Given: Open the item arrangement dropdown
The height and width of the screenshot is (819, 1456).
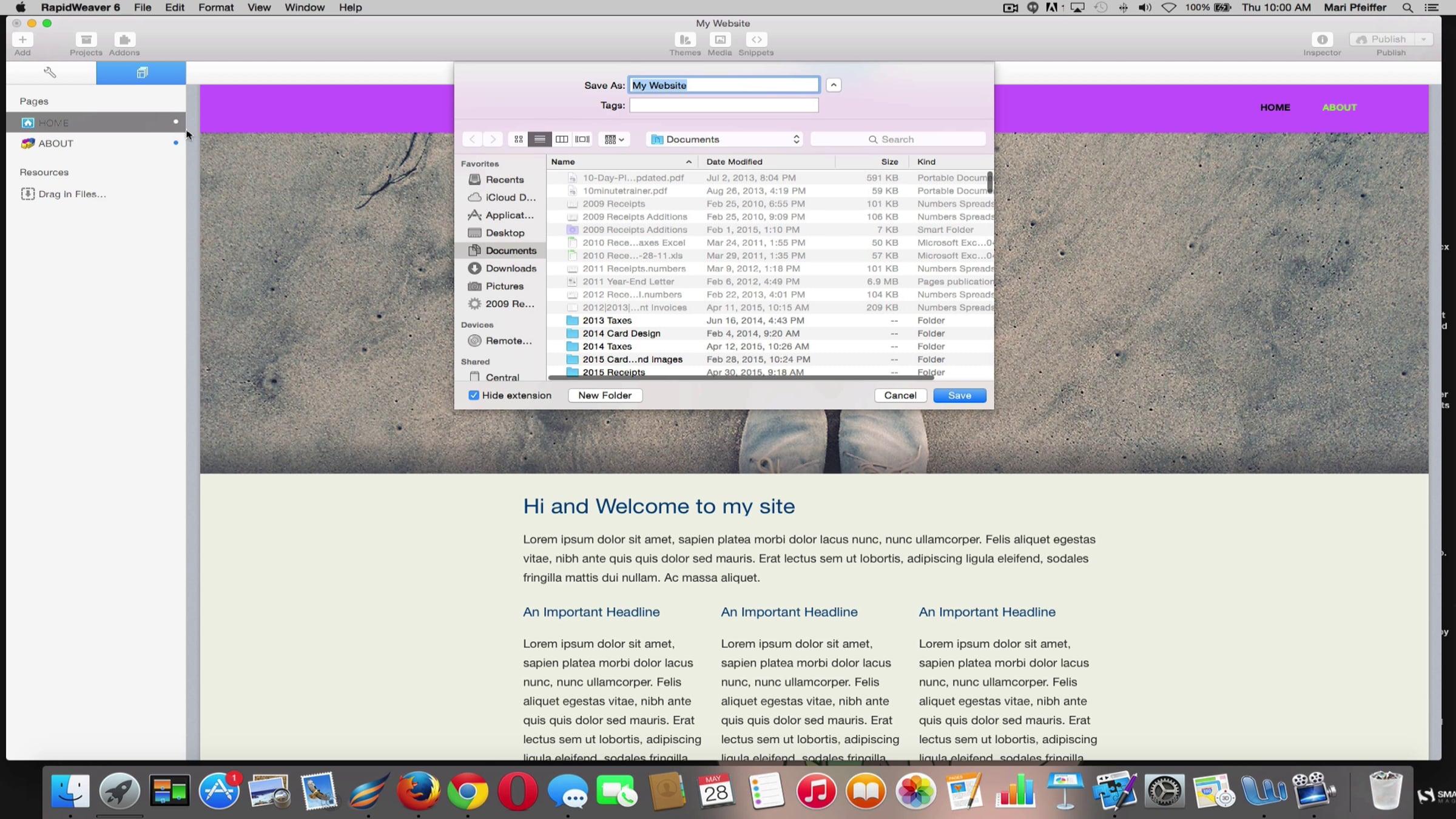Looking at the screenshot, I should coord(614,140).
